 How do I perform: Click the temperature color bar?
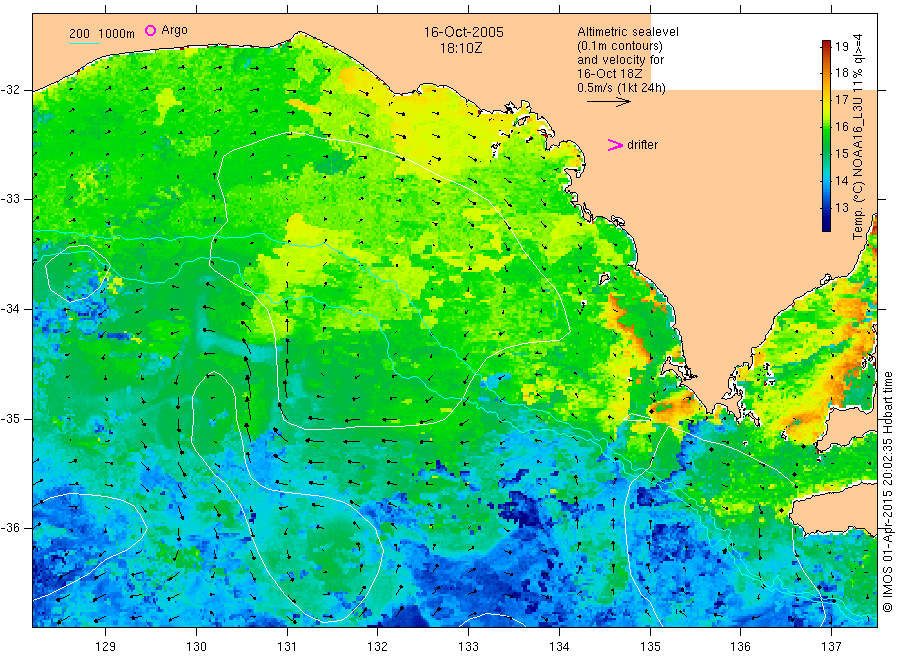pos(827,136)
